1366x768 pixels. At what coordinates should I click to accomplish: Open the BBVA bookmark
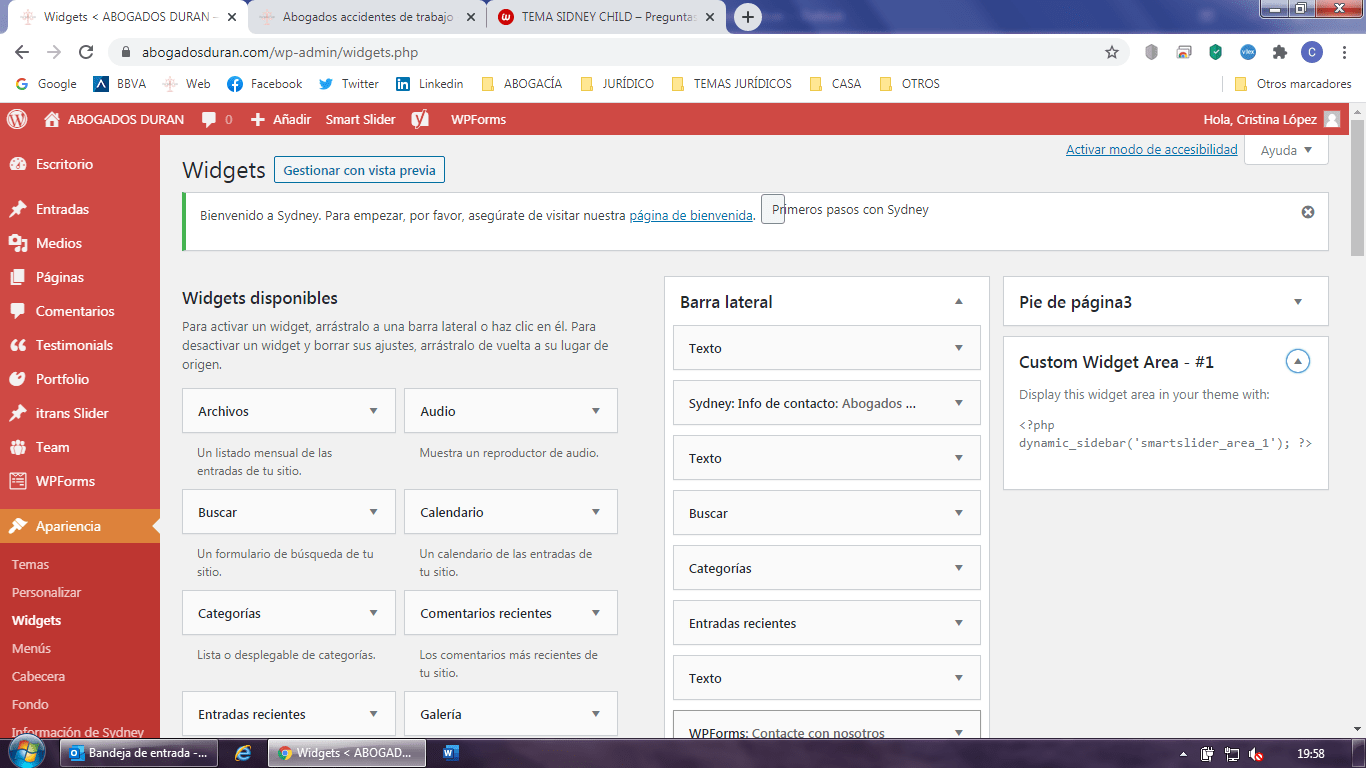121,84
